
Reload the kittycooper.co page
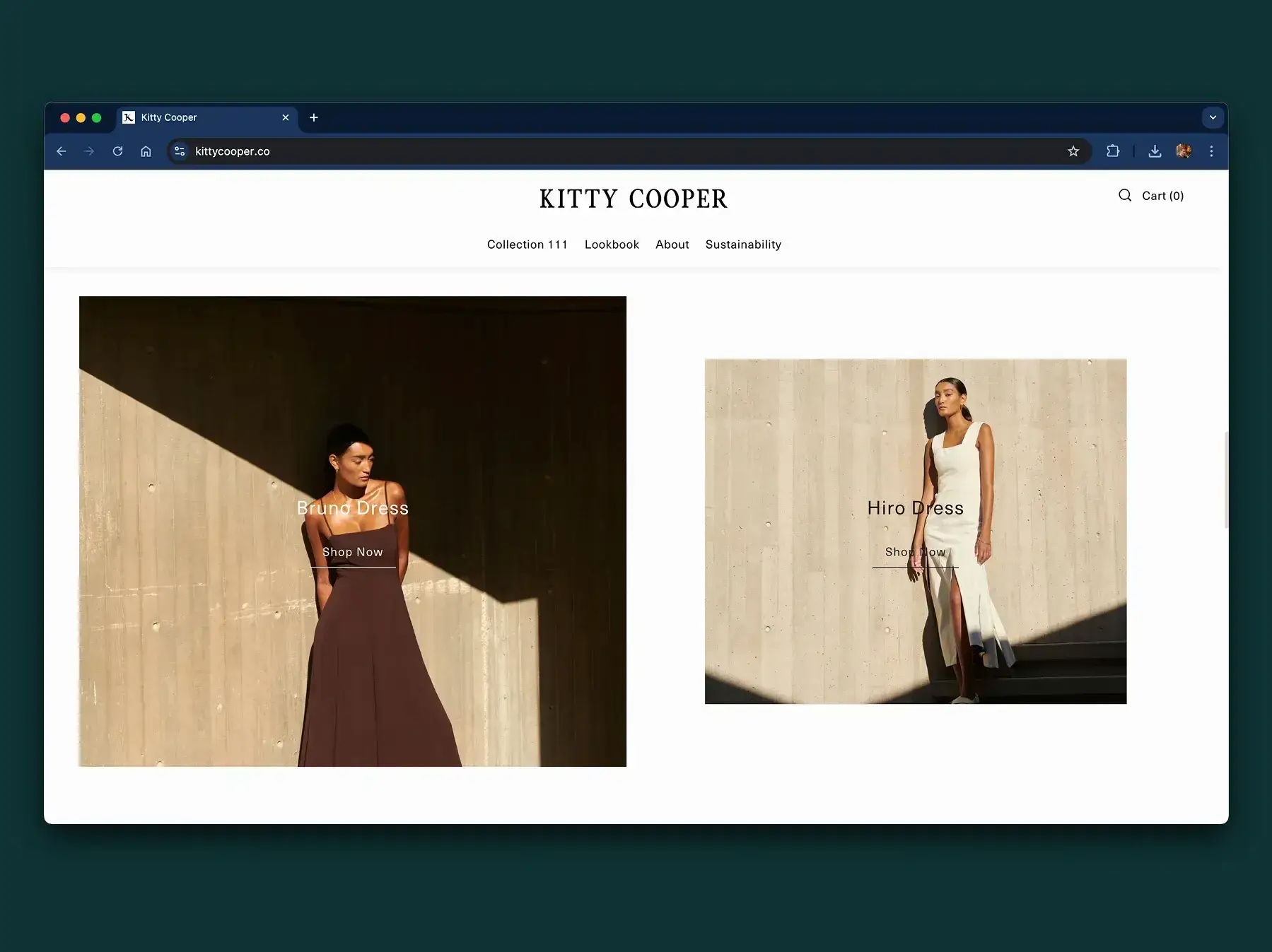click(x=118, y=151)
